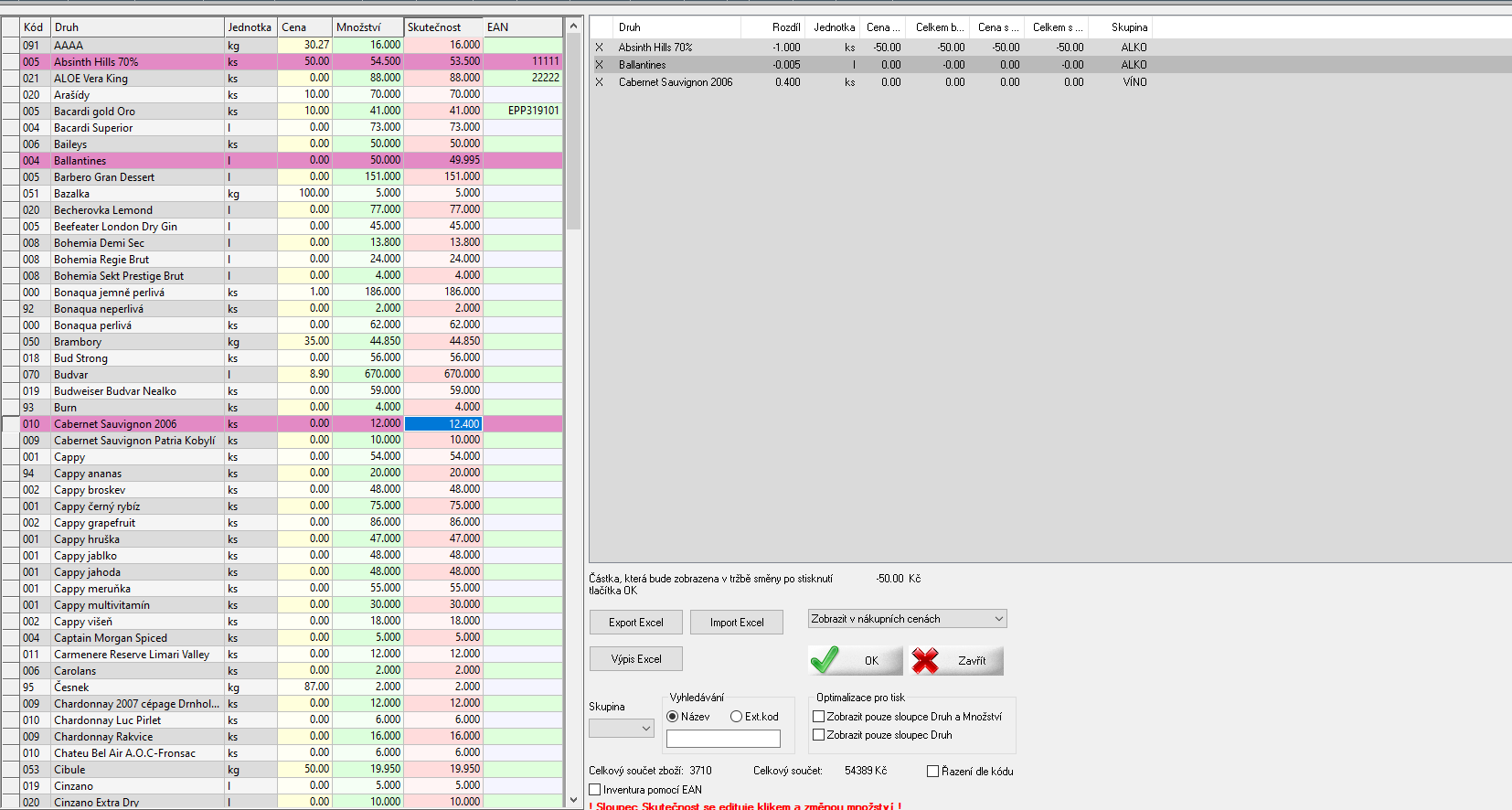This screenshot has height=810, width=1512.
Task: Click the X icon beside Ballantines row
Action: (x=599, y=65)
